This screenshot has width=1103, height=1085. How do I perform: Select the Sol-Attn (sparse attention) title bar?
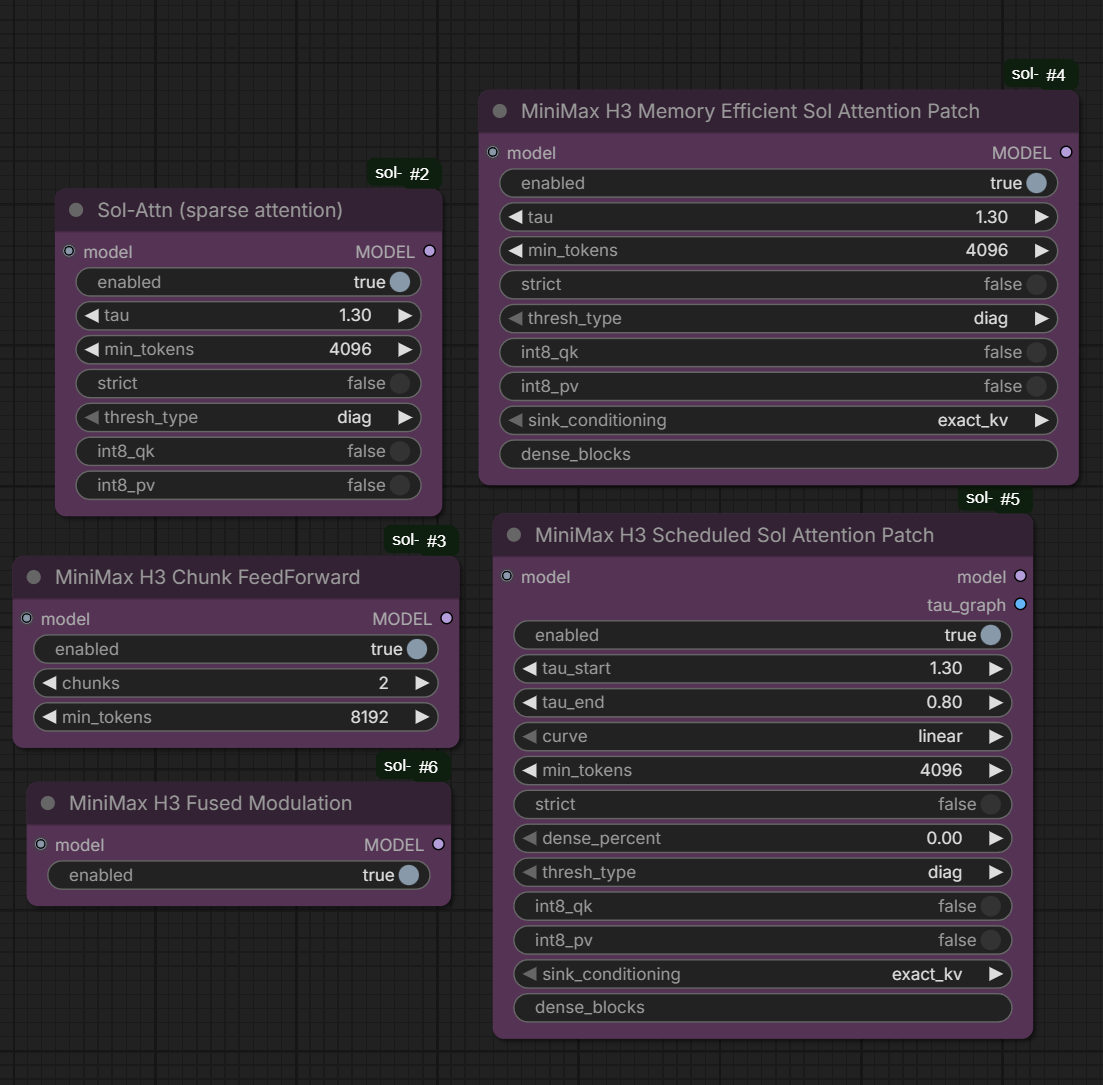248,210
